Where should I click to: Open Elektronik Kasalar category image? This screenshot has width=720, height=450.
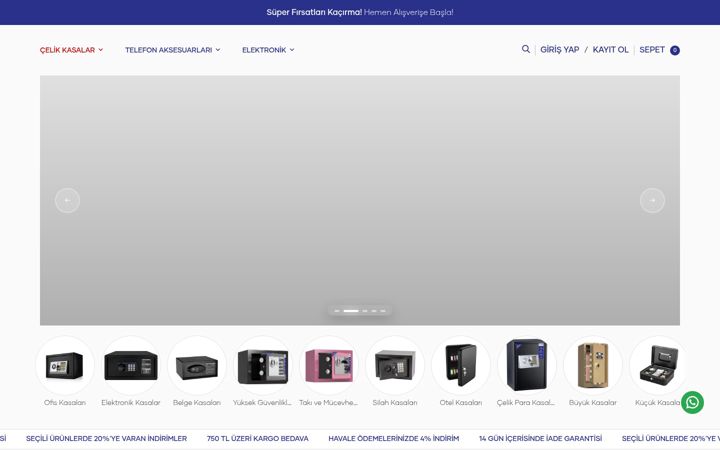pyautogui.click(x=131, y=366)
